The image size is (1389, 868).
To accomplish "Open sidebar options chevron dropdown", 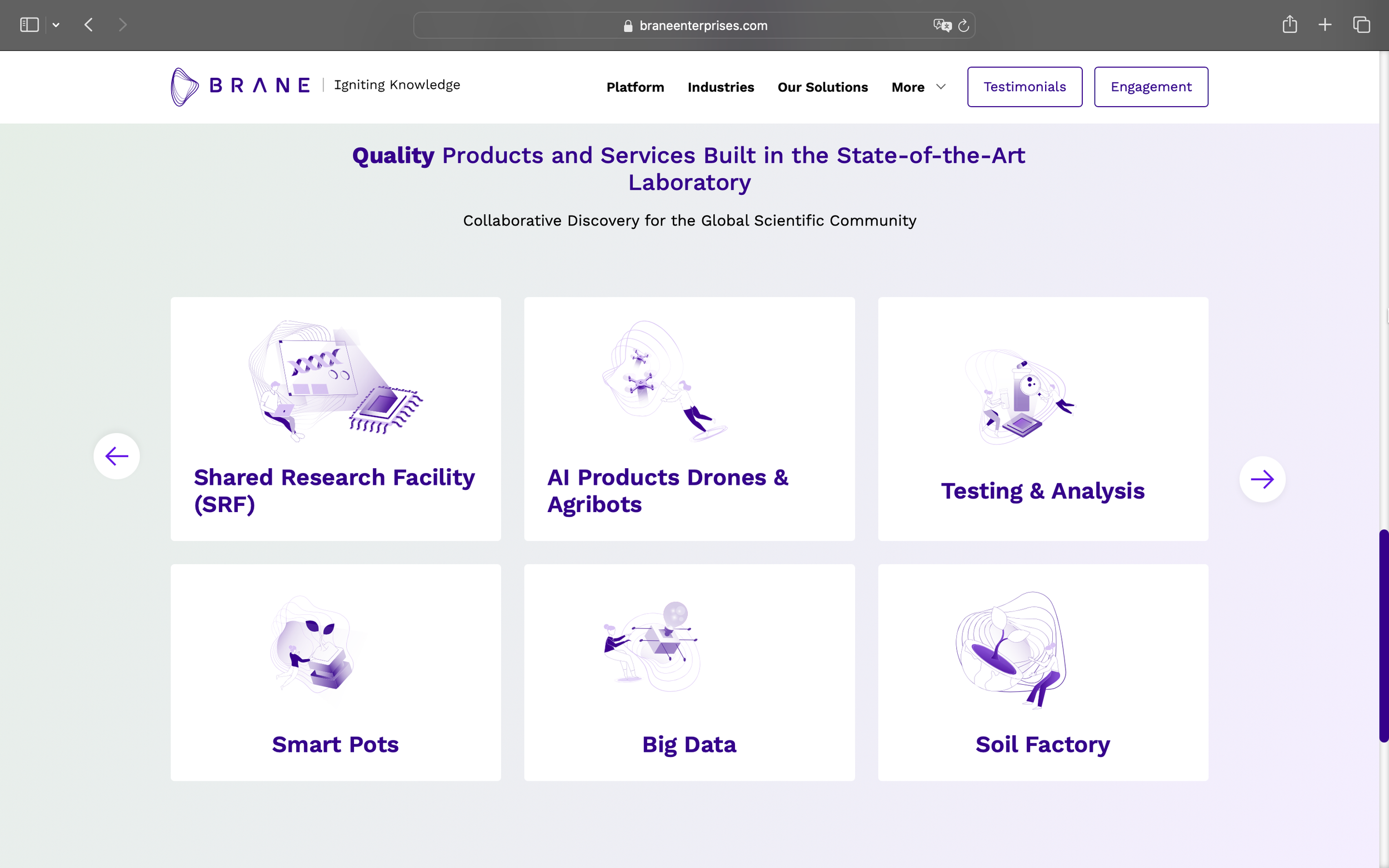I will pos(56,24).
